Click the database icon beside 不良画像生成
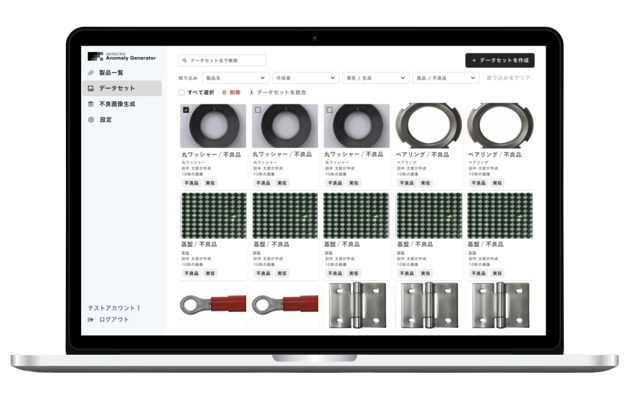 (91, 104)
